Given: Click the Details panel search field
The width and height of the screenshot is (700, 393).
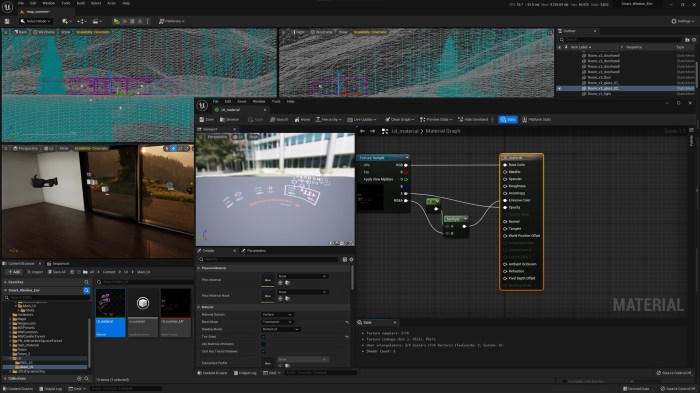Looking at the screenshot, I should 269,259.
